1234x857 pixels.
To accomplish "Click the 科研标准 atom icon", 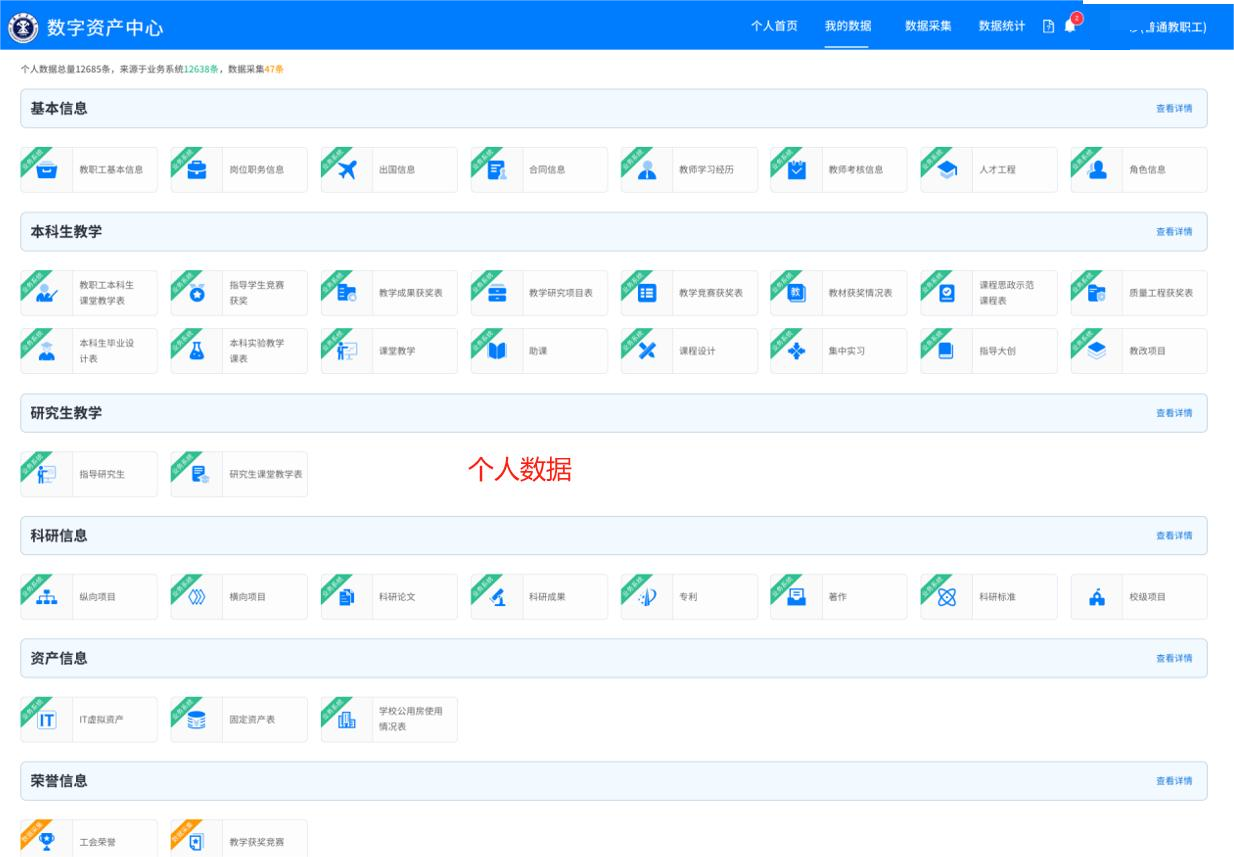I will (x=947, y=597).
